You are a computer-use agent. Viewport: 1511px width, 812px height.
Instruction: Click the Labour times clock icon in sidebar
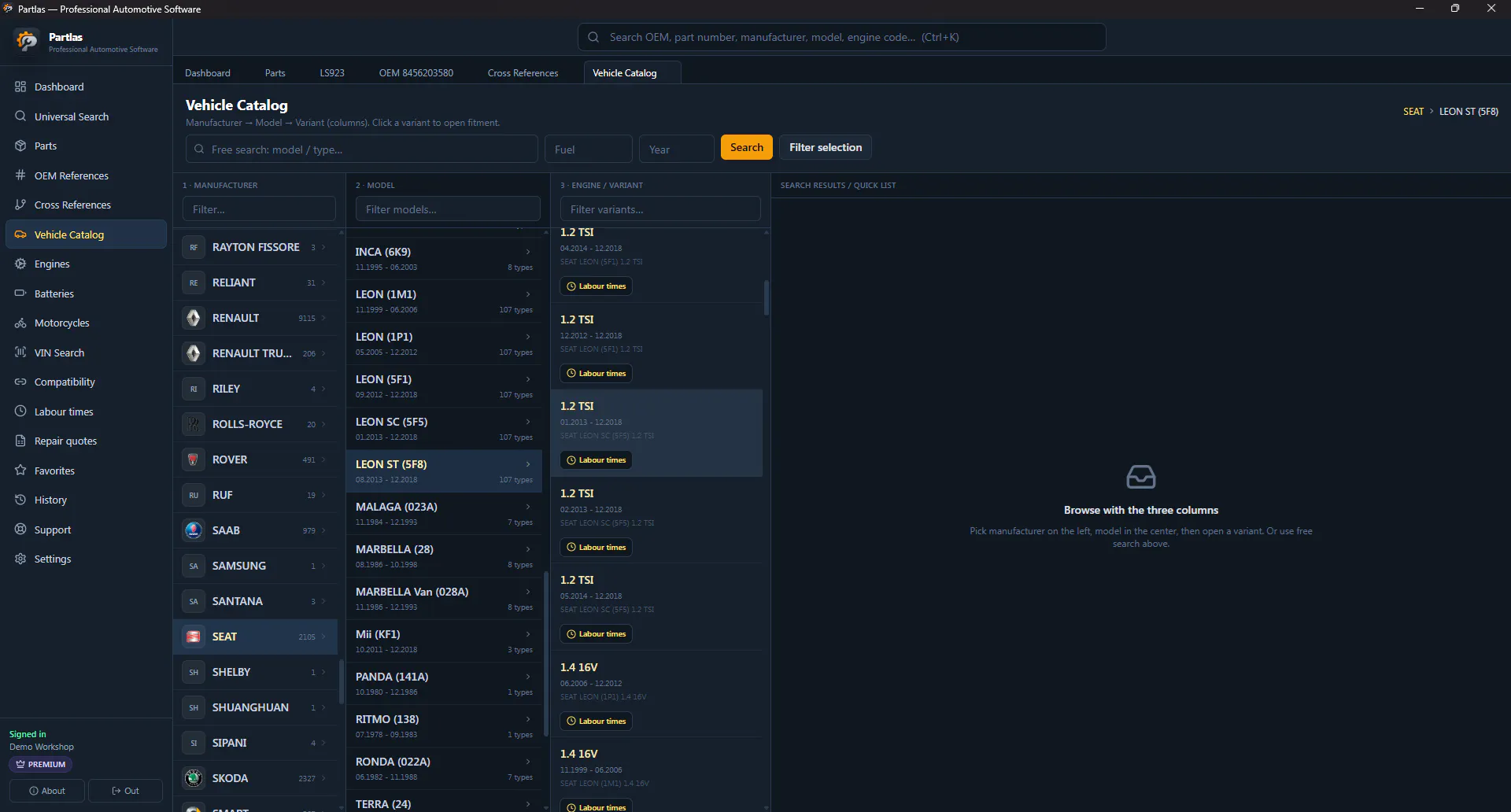click(x=20, y=412)
